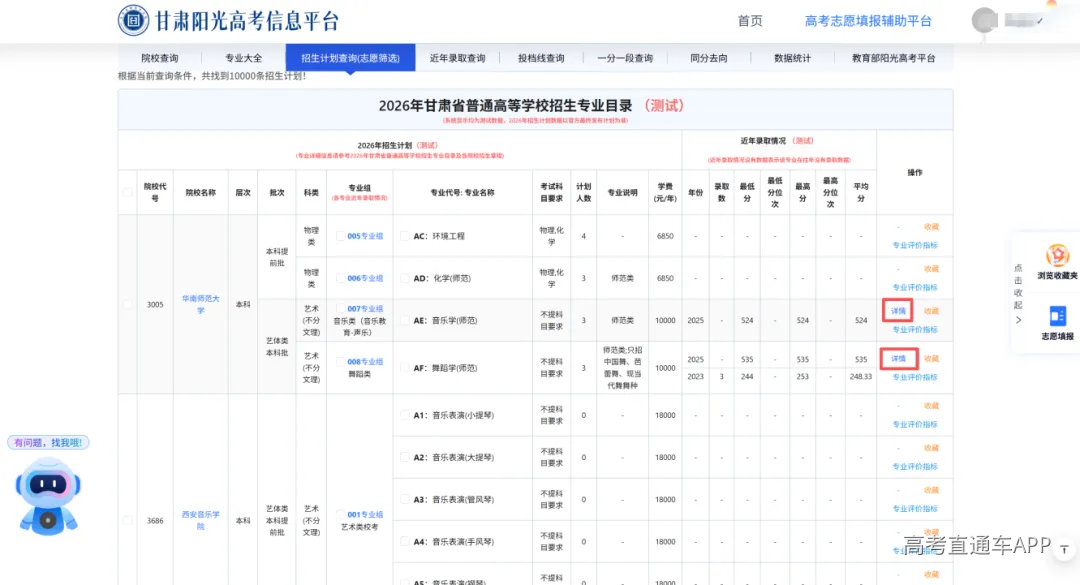The image size is (1080, 585).
Task: Open the 001专业组 link
Action: tap(365, 515)
